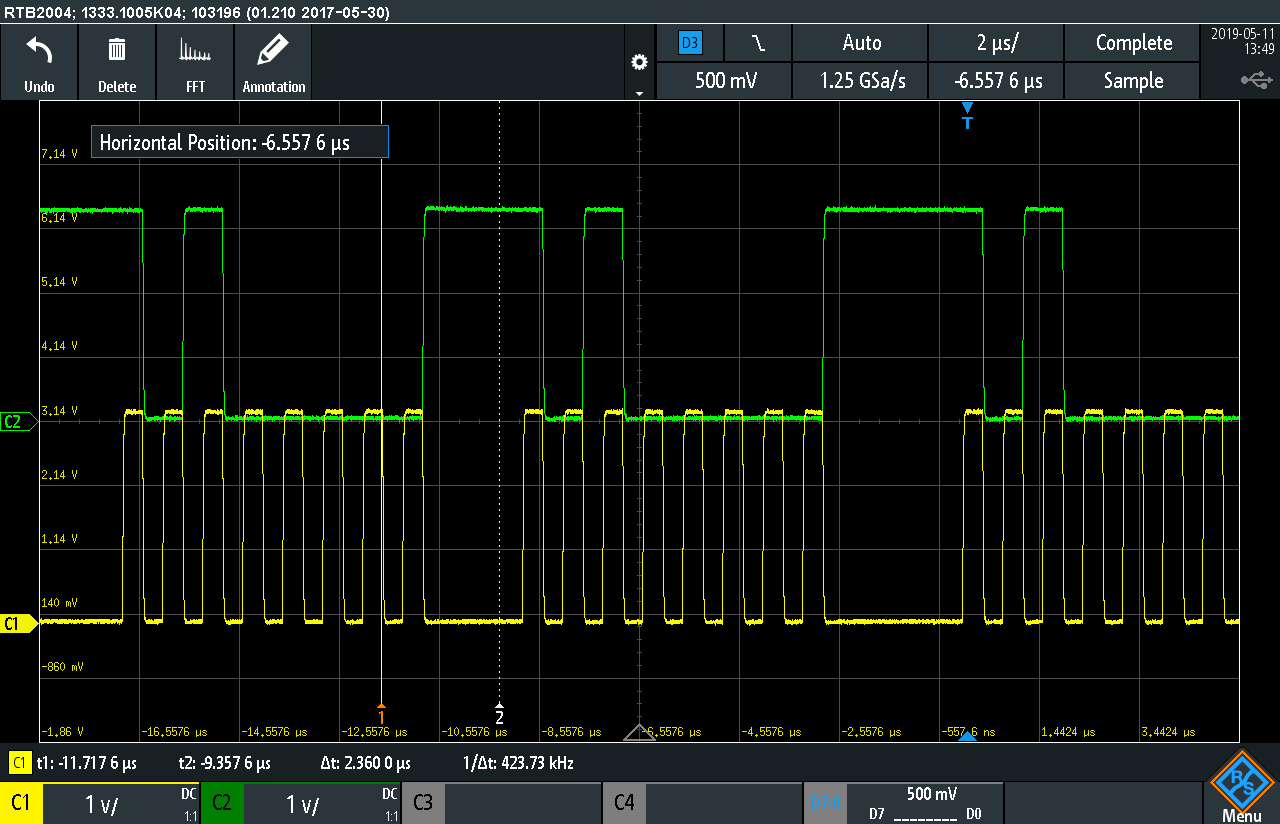Select the D3 trigger source box

click(x=690, y=43)
